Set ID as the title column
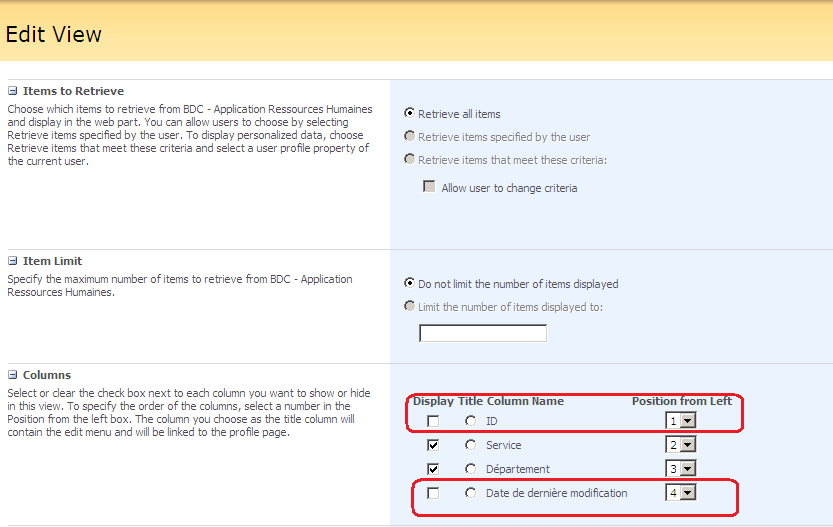833x527 pixels. pos(471,421)
